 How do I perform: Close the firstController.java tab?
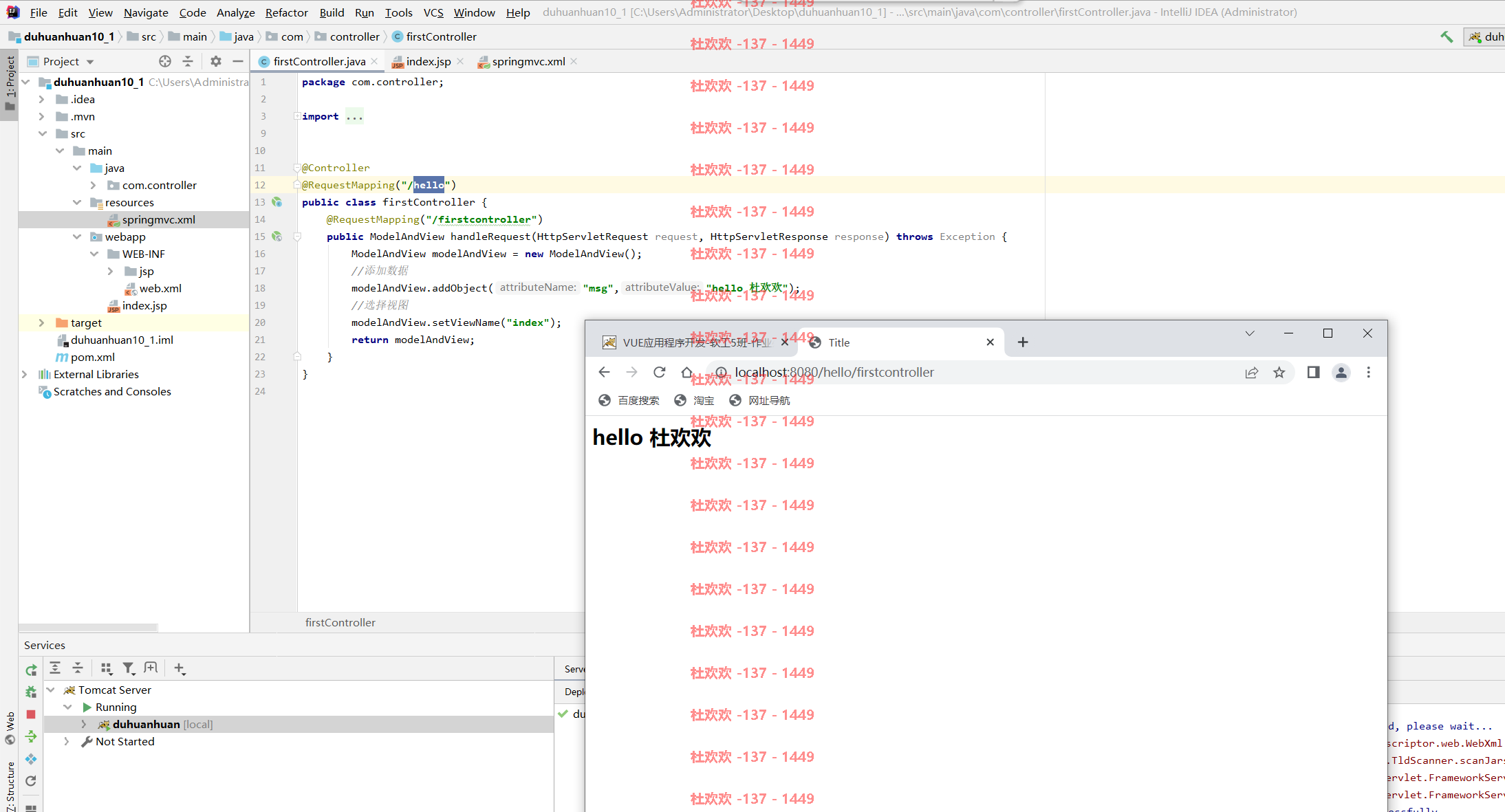pyautogui.click(x=374, y=61)
